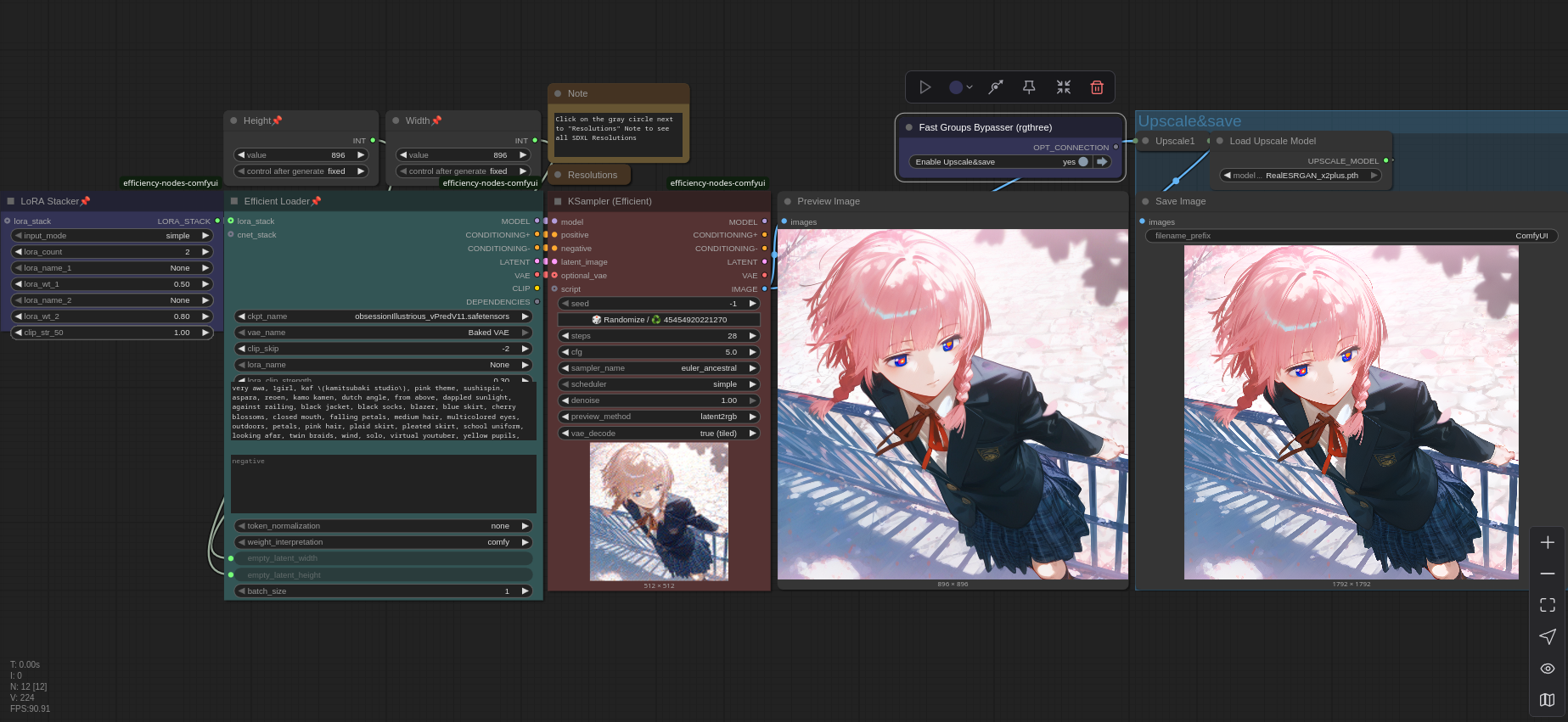The height and width of the screenshot is (722, 1568).
Task: Open RealESRGAN_x2plus.pth model selector
Action: (x=1301, y=176)
